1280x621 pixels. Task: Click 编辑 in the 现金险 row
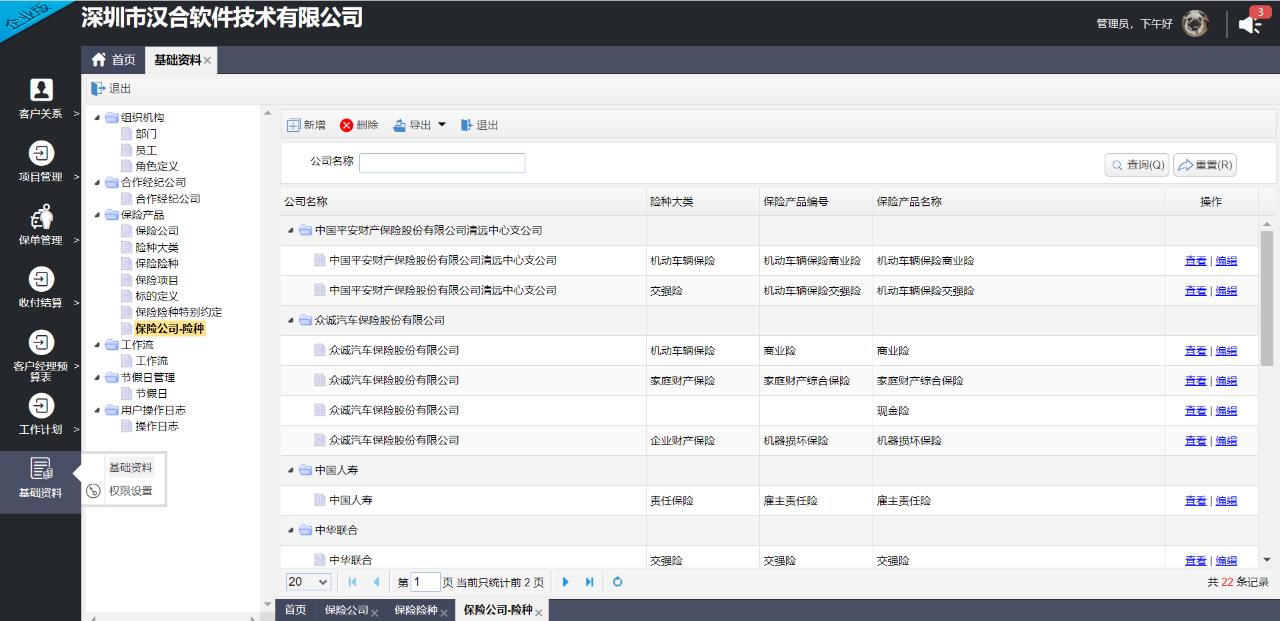click(1226, 411)
